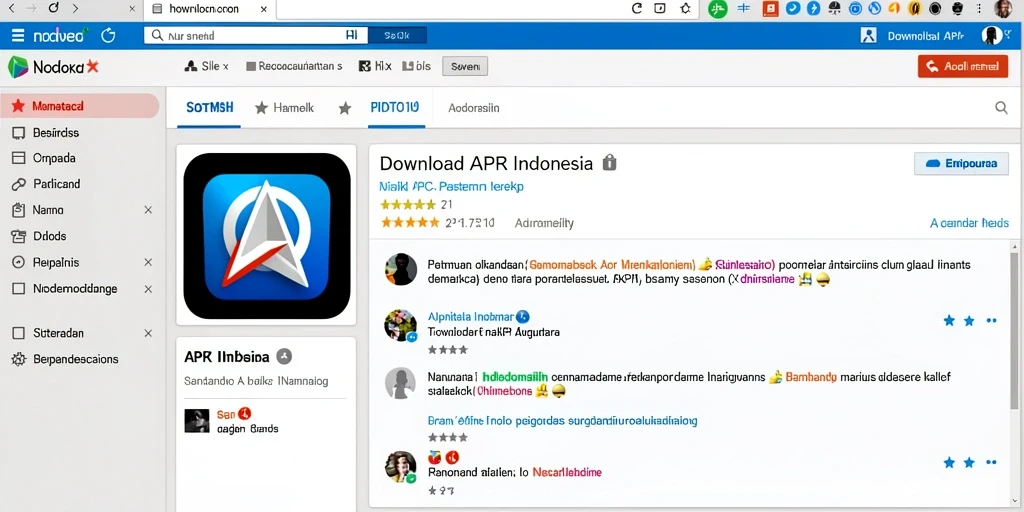
Task: Open the Bram'óóine Inolo peigordas link
Action: (562, 421)
